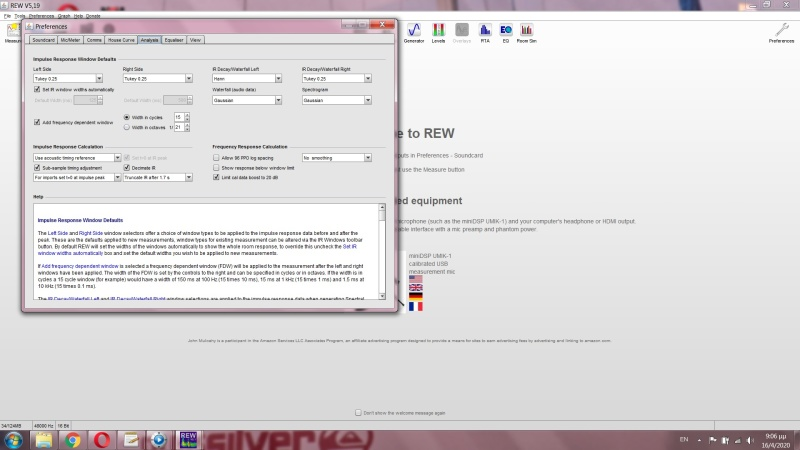This screenshot has width=800, height=450.
Task: Open the Generator tool
Action: (x=413, y=32)
